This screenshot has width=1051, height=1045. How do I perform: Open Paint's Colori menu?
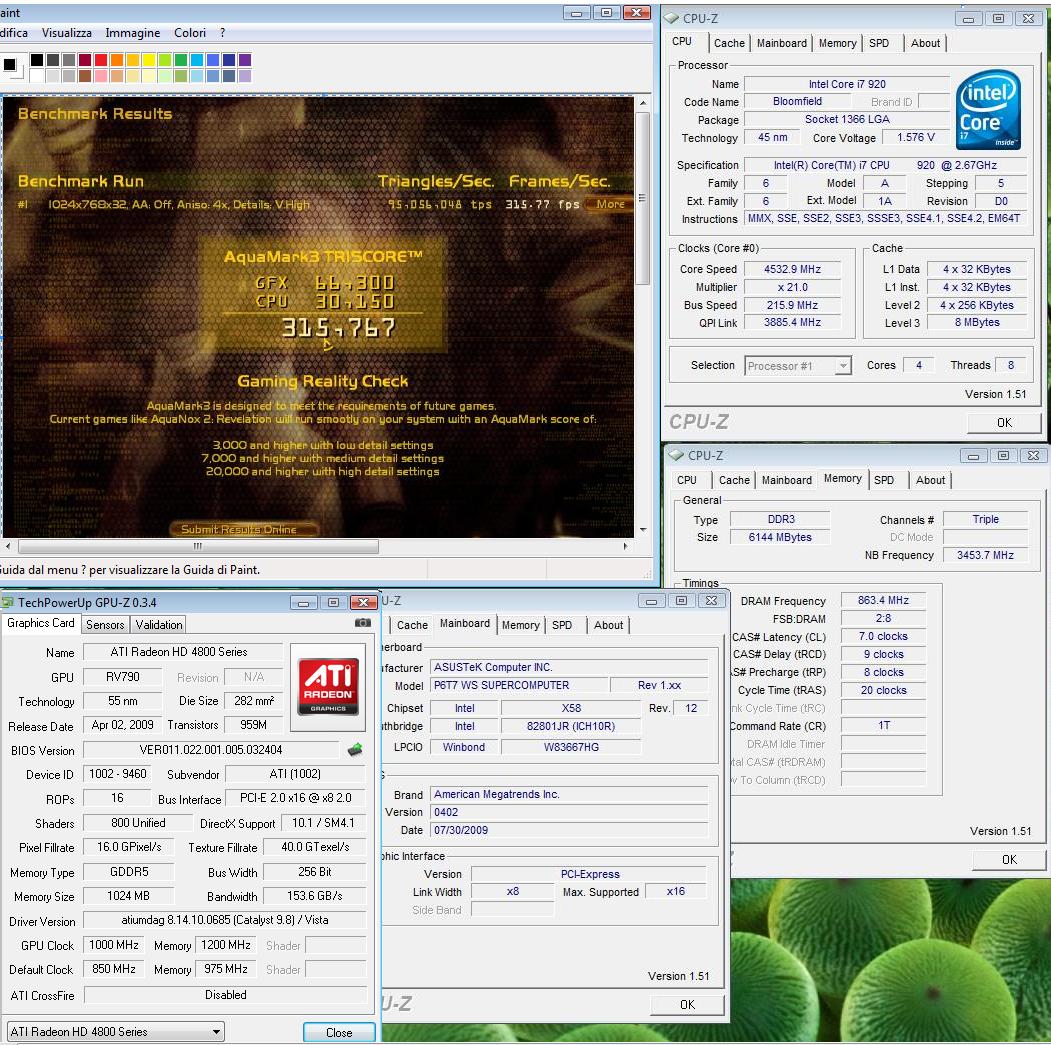pyautogui.click(x=190, y=33)
